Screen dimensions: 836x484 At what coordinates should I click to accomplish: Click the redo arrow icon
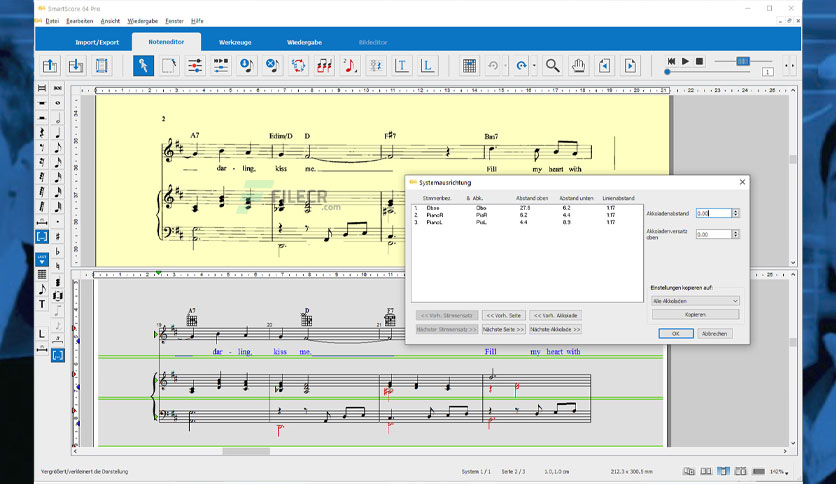pos(521,66)
